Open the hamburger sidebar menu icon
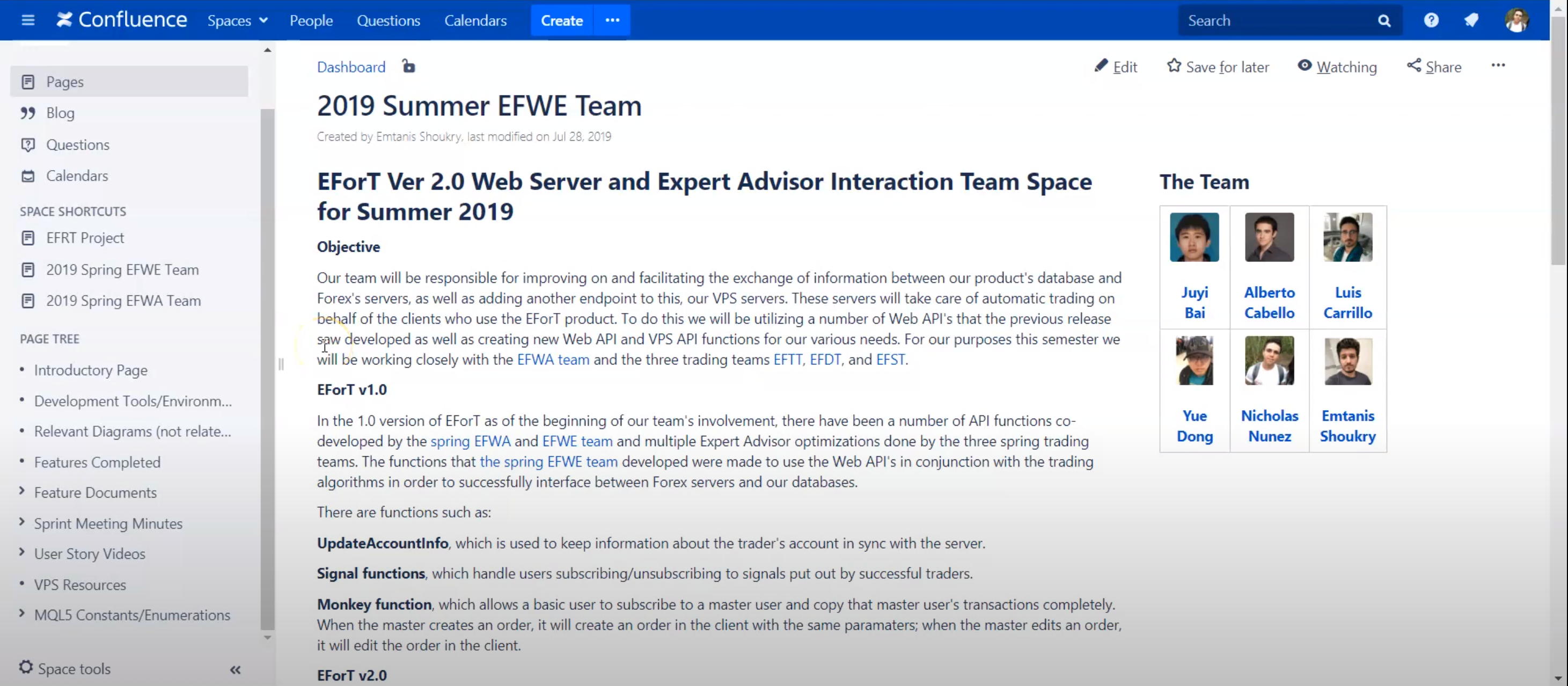This screenshot has height=686, width=1568. (28, 20)
